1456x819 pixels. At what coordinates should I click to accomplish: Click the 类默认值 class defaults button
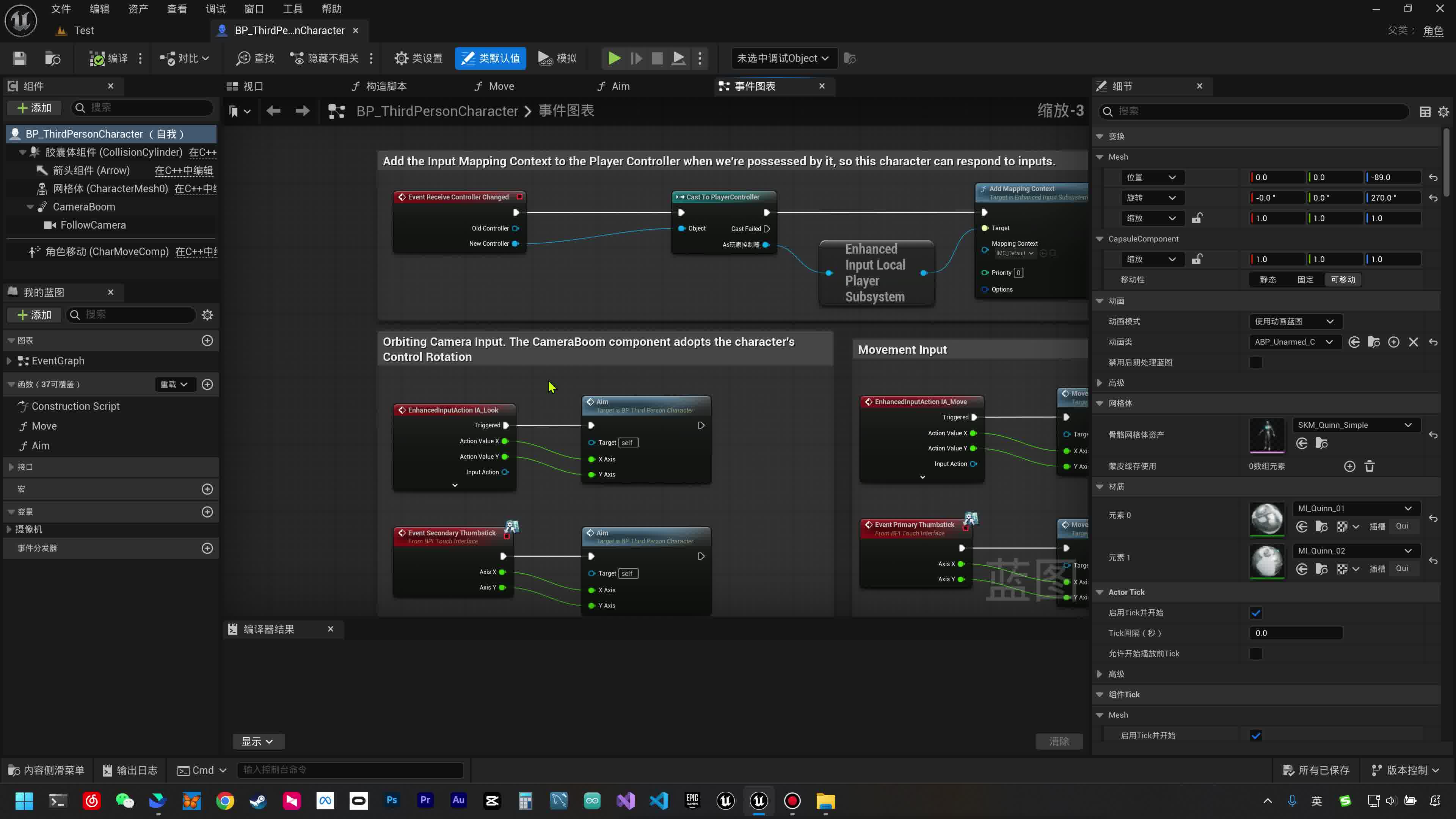click(491, 58)
